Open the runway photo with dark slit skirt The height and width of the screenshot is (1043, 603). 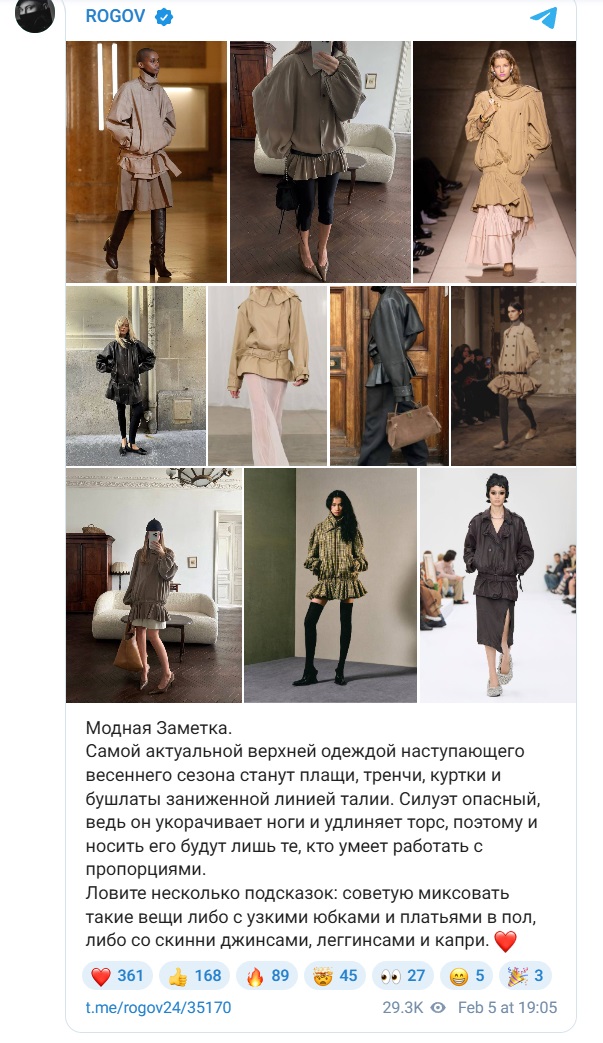click(x=498, y=585)
